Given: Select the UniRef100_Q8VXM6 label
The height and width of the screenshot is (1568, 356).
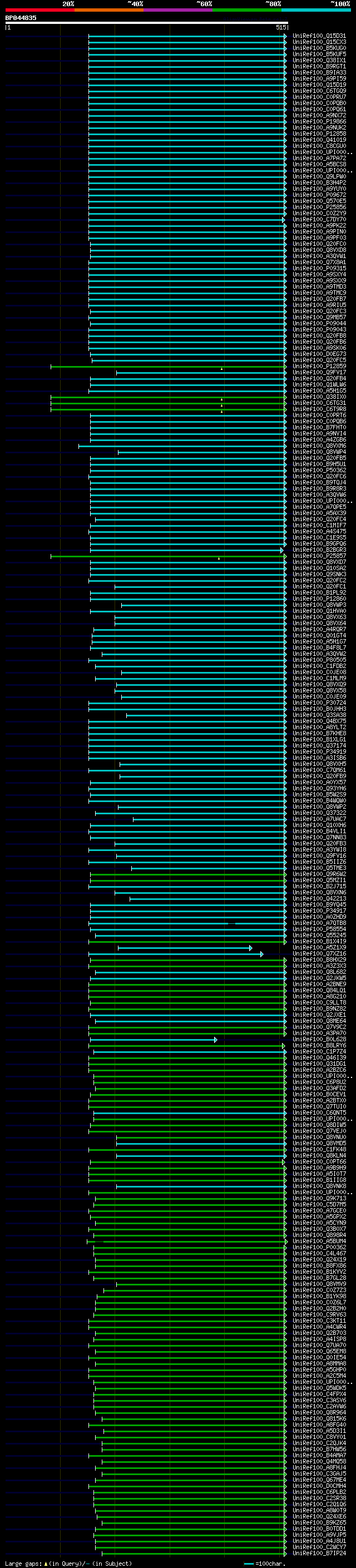Looking at the screenshot, I should tap(319, 446).
